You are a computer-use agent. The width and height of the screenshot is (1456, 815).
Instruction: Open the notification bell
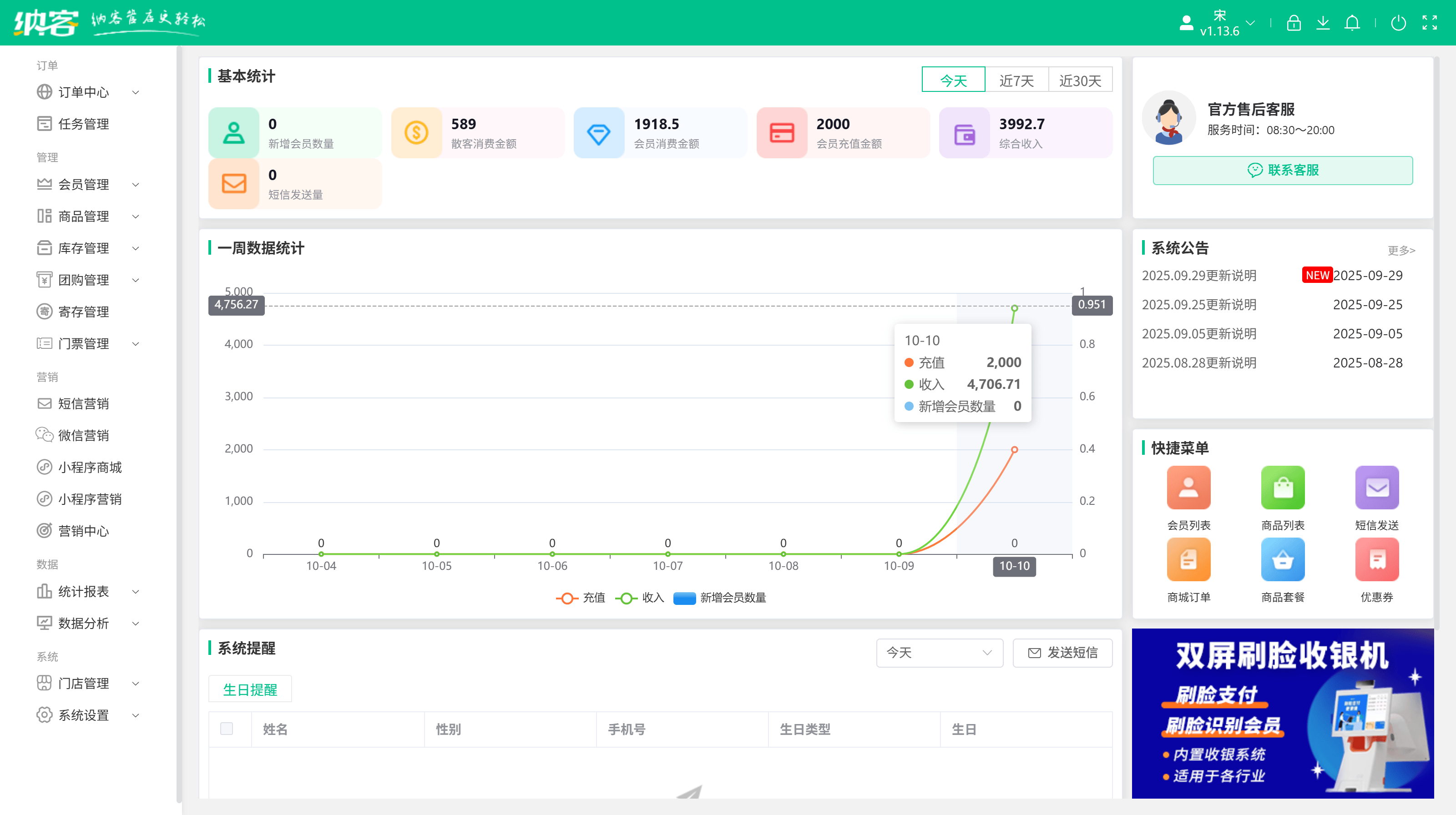(1352, 23)
